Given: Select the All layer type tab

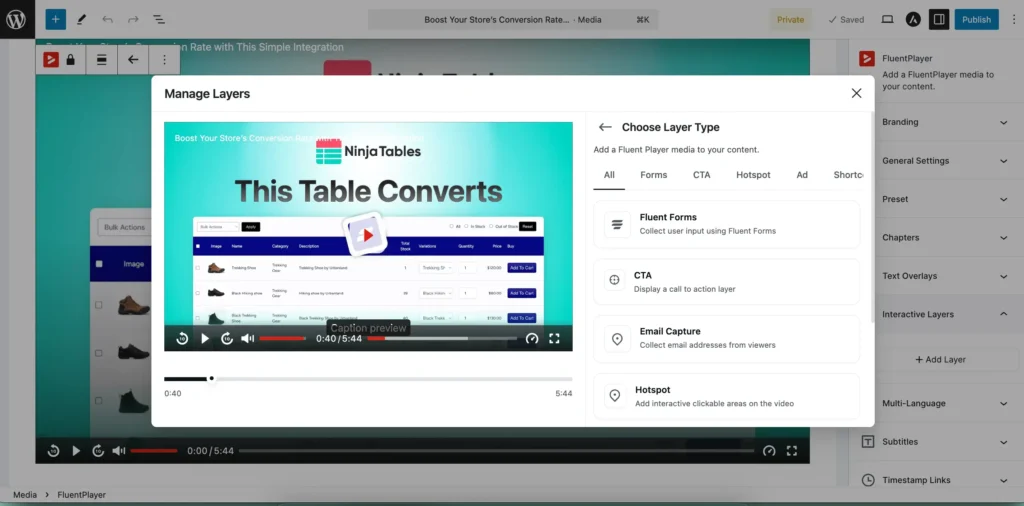Looking at the screenshot, I should pos(609,175).
